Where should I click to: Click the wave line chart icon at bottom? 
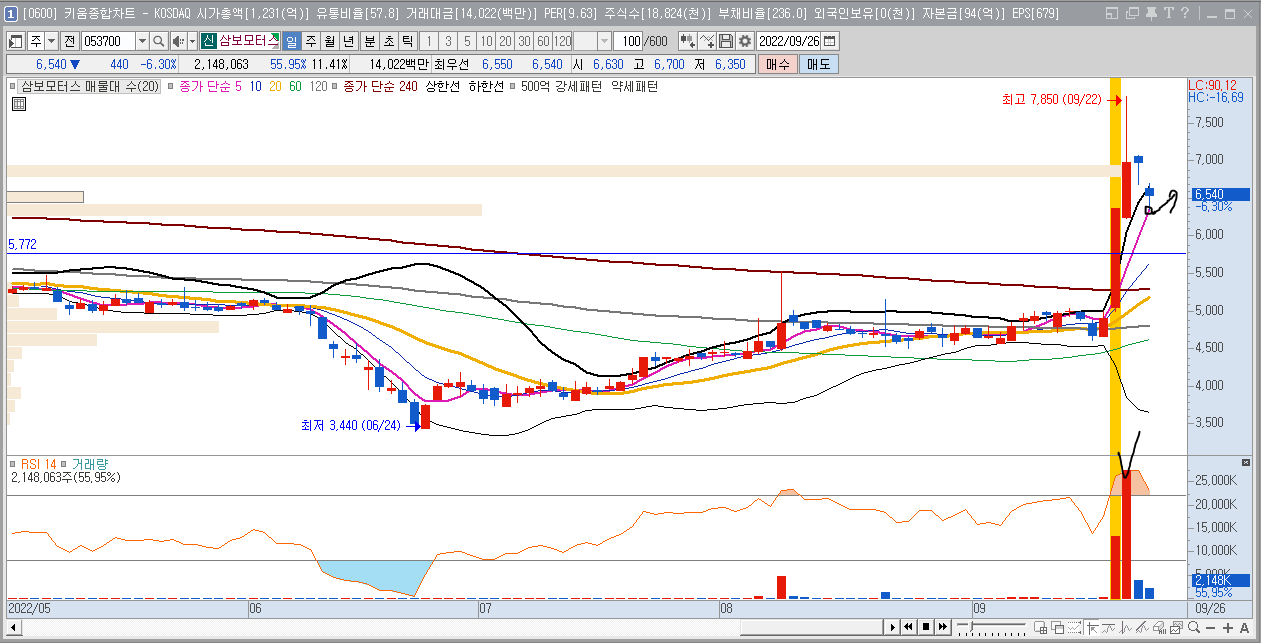click(x=1109, y=628)
